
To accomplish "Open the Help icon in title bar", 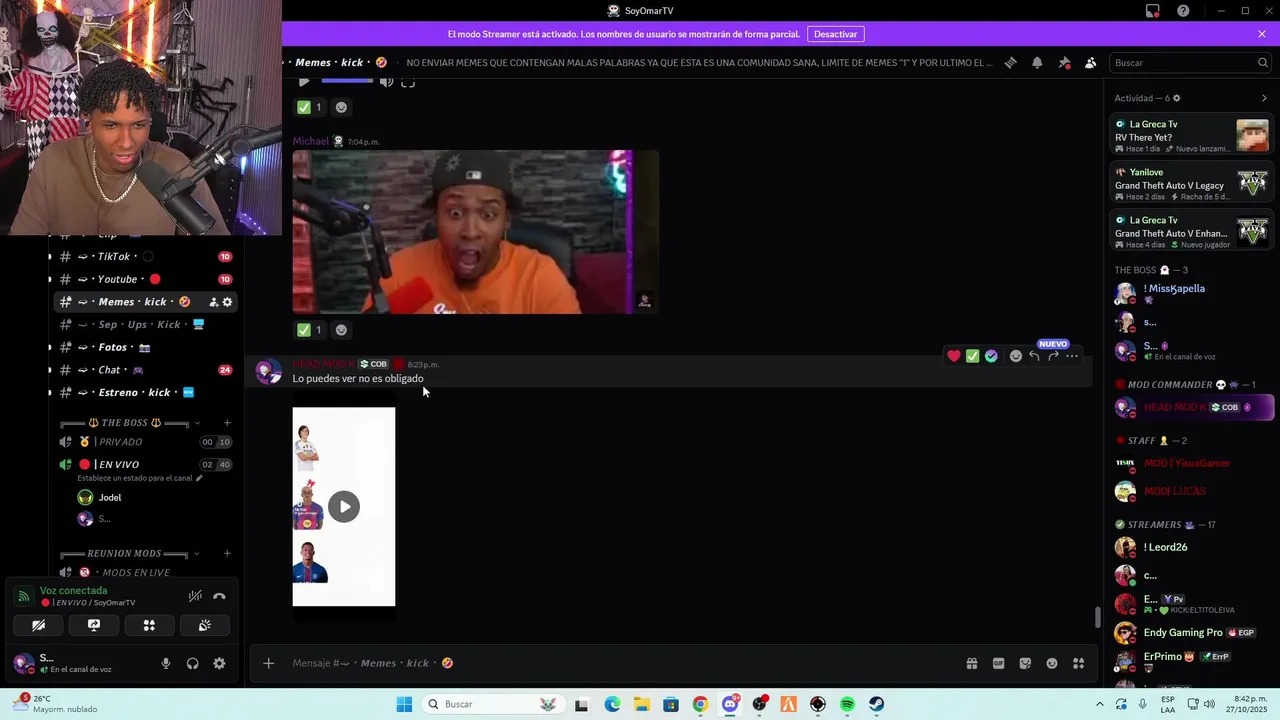I will coord(1183,11).
